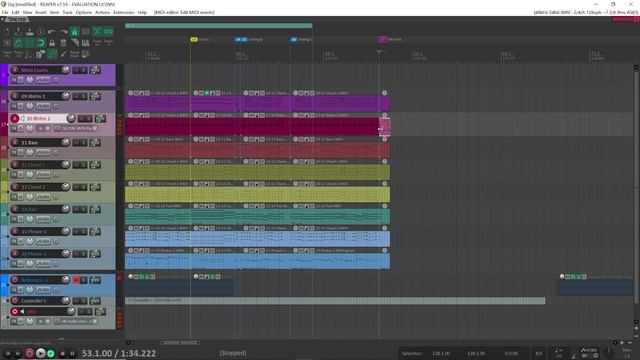Viewport: 640px width, 360px height.
Task: Open routing IO button on 11 Bass track
Action: point(95,142)
